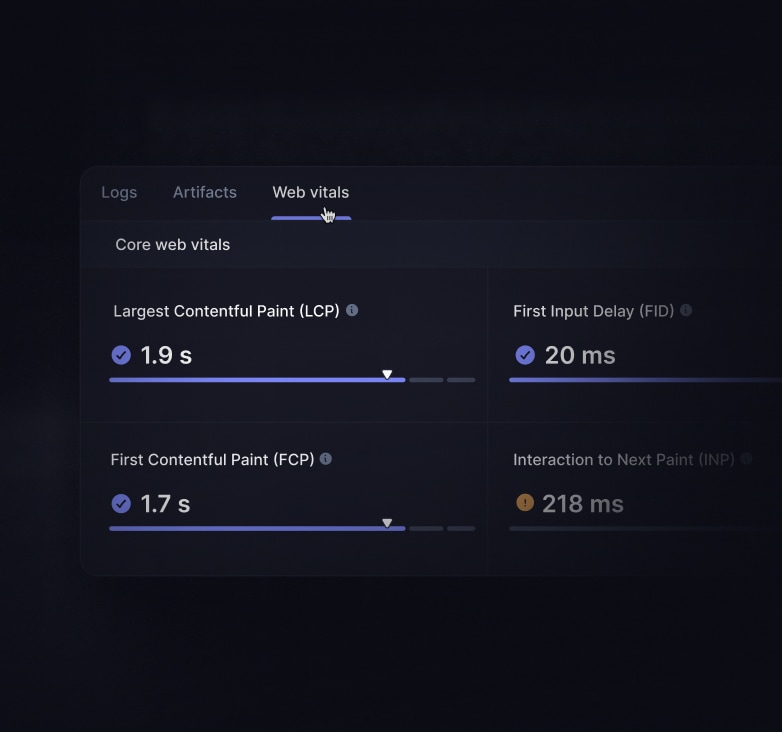Click the Core web vitals heading
782x732 pixels.
[173, 245]
